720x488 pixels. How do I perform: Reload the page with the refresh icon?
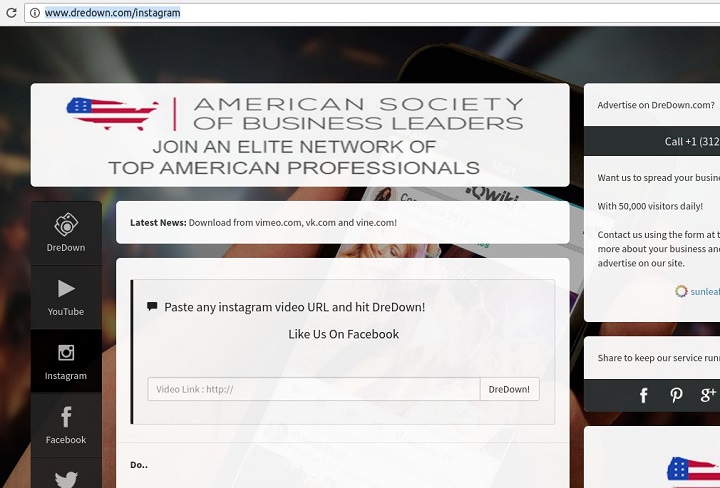pyautogui.click(x=11, y=12)
